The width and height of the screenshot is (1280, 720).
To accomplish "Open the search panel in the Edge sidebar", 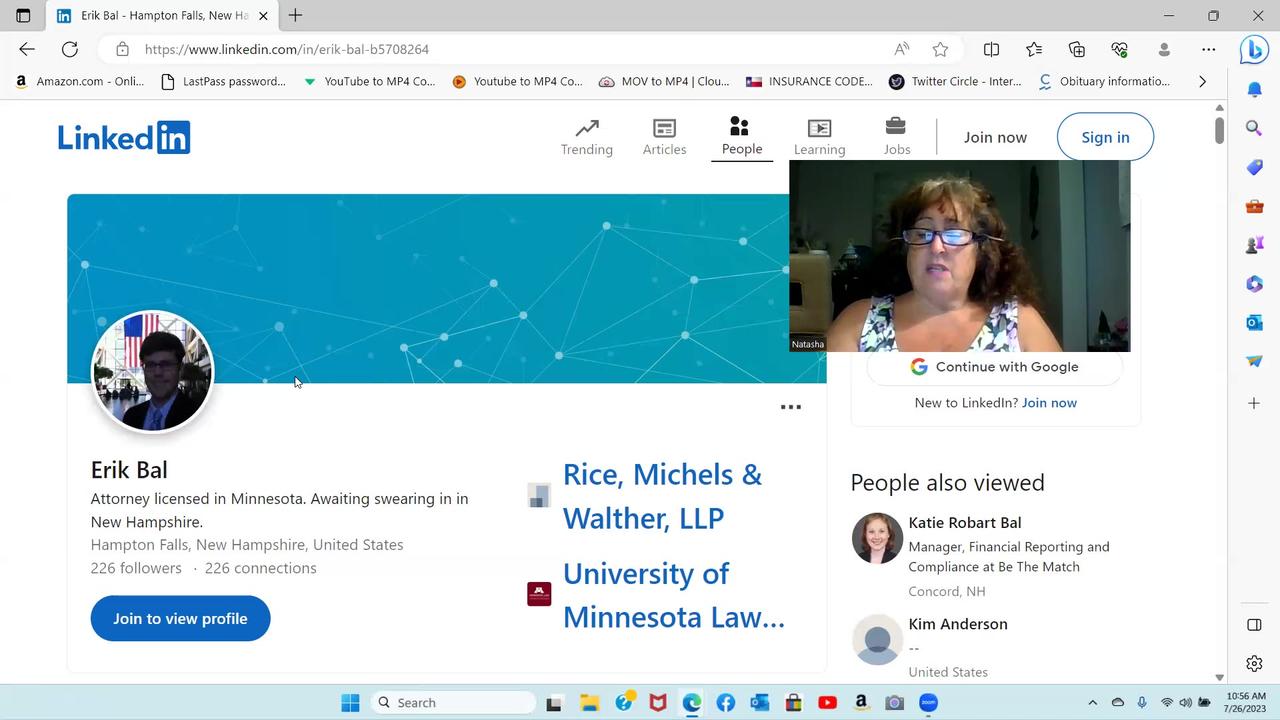I will click(1254, 128).
